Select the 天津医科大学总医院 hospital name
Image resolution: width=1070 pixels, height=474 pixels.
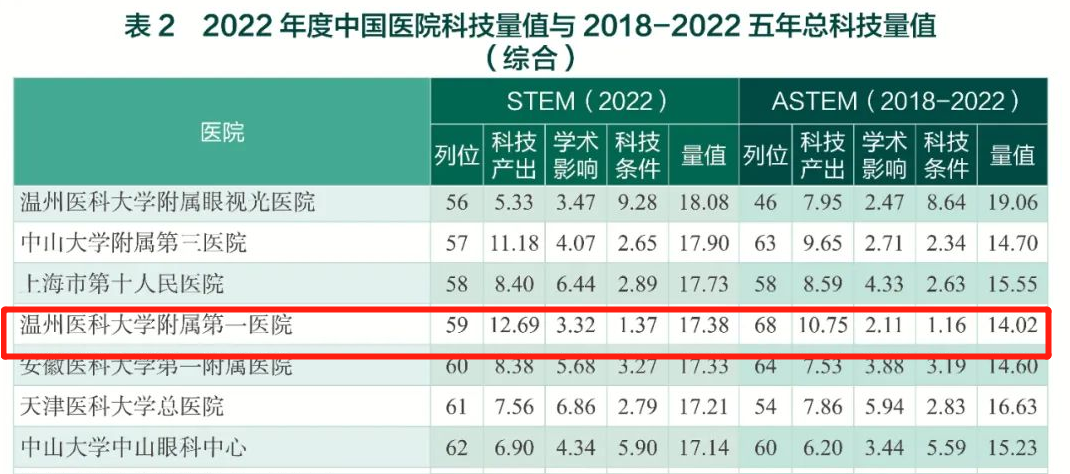coord(122,407)
